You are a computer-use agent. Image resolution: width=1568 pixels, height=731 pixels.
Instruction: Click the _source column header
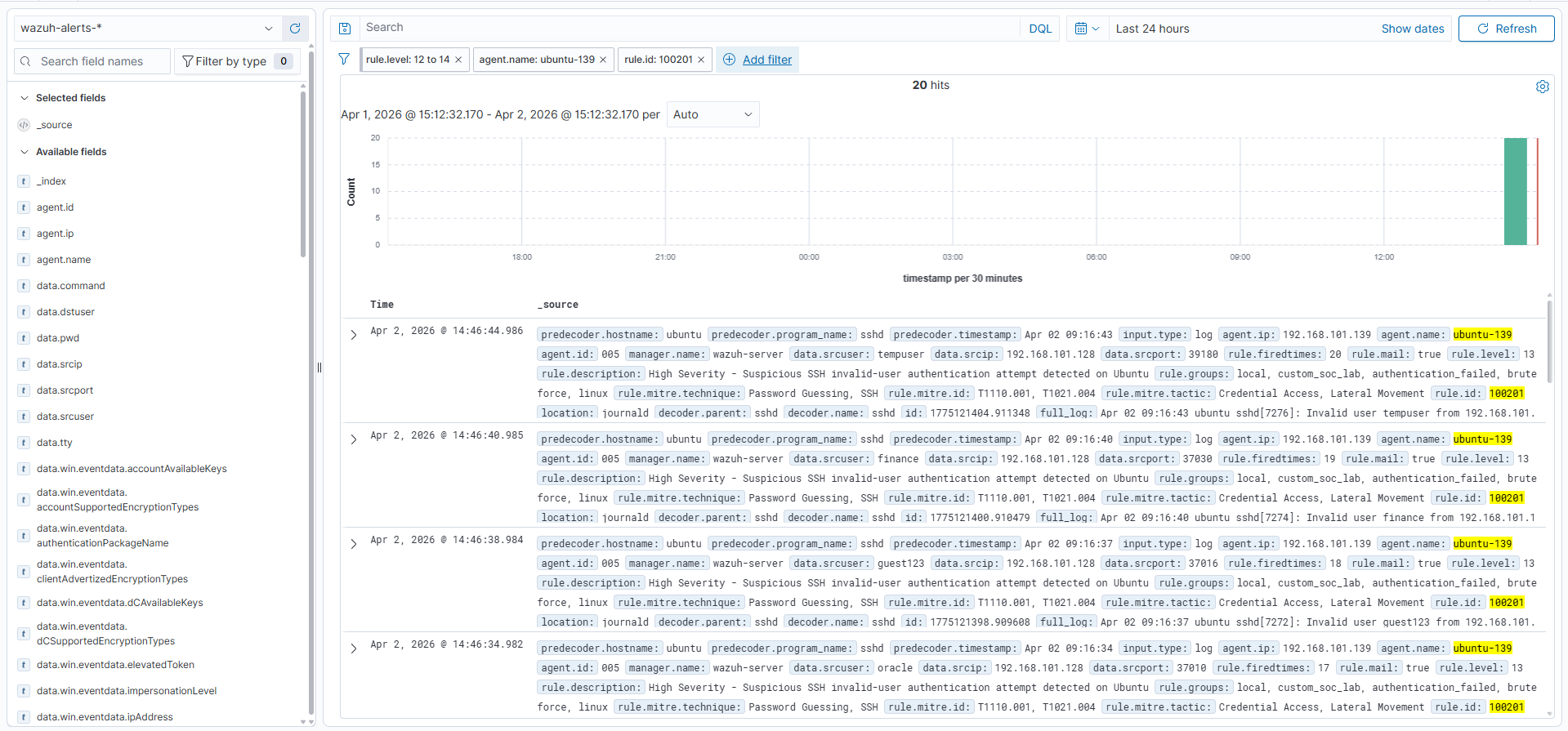pos(558,305)
